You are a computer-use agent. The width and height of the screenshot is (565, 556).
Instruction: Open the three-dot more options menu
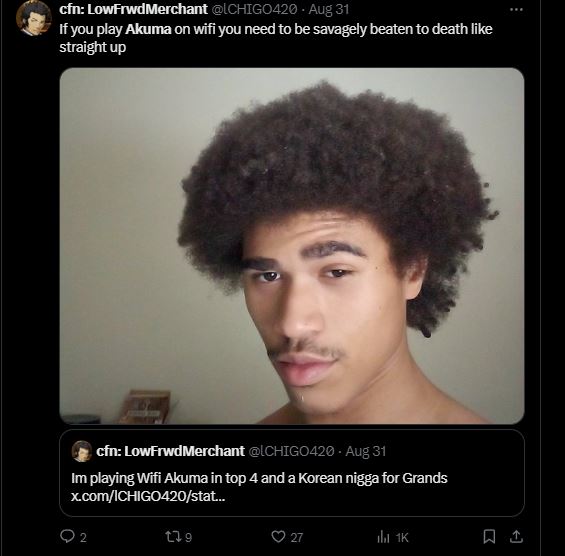tap(516, 10)
